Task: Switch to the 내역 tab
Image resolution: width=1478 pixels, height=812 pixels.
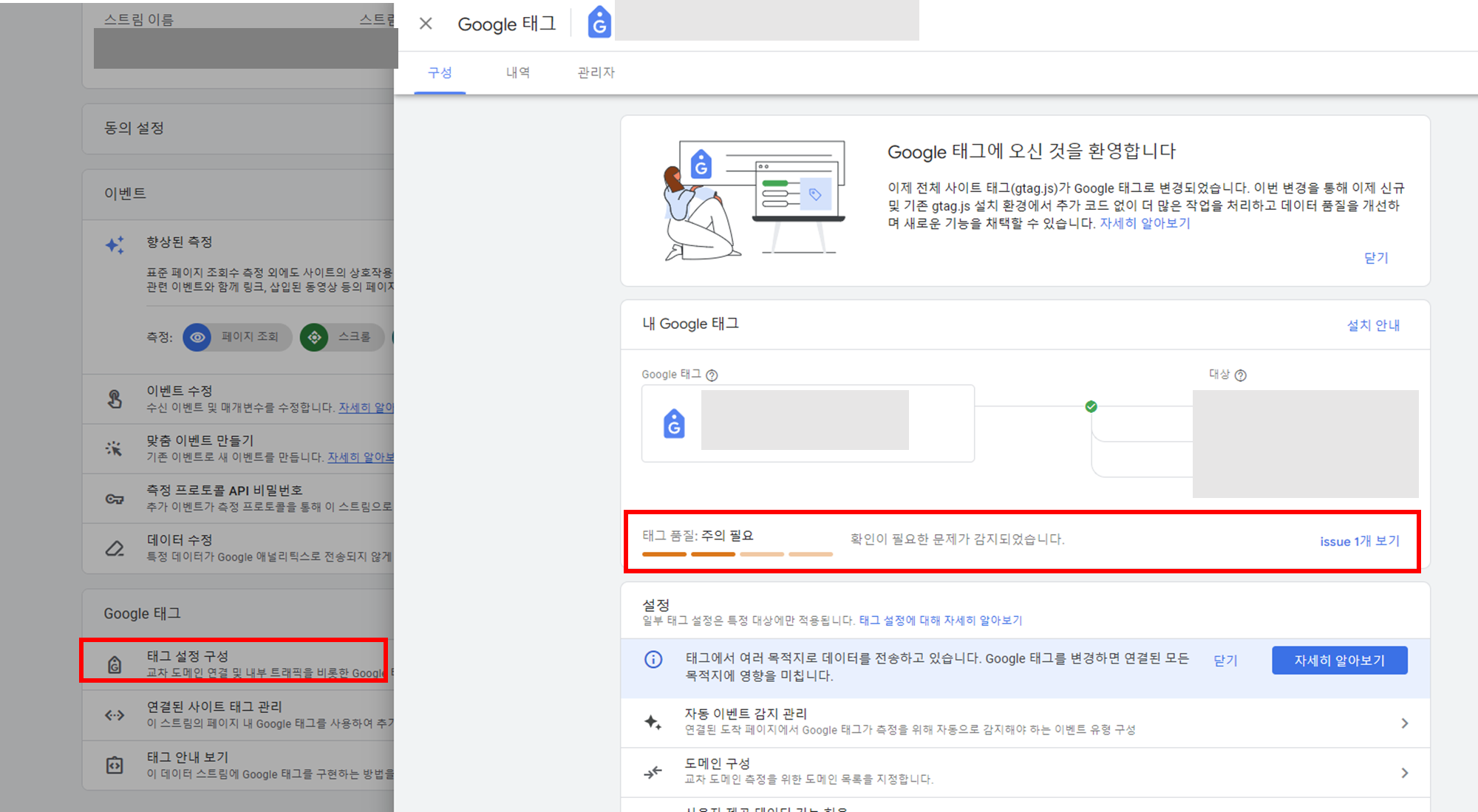Action: coord(518,72)
